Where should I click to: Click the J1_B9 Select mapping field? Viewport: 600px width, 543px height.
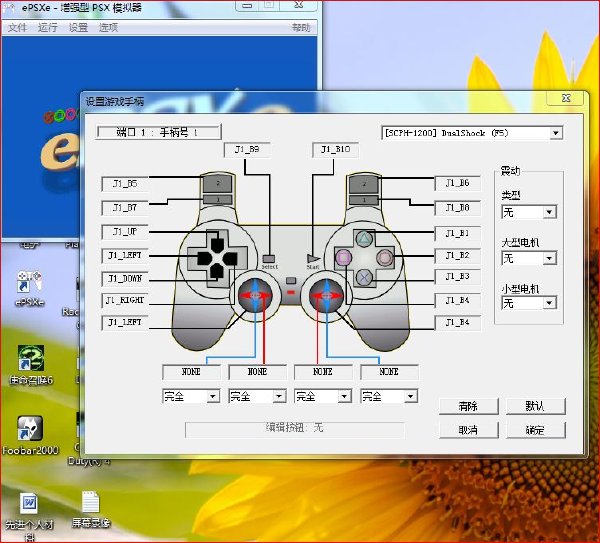247,149
